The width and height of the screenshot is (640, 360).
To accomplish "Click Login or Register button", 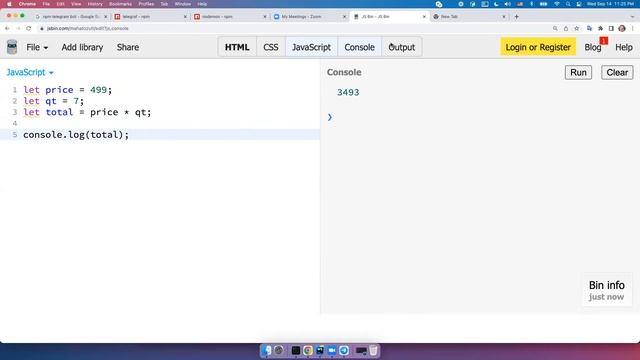I will pyautogui.click(x=538, y=47).
